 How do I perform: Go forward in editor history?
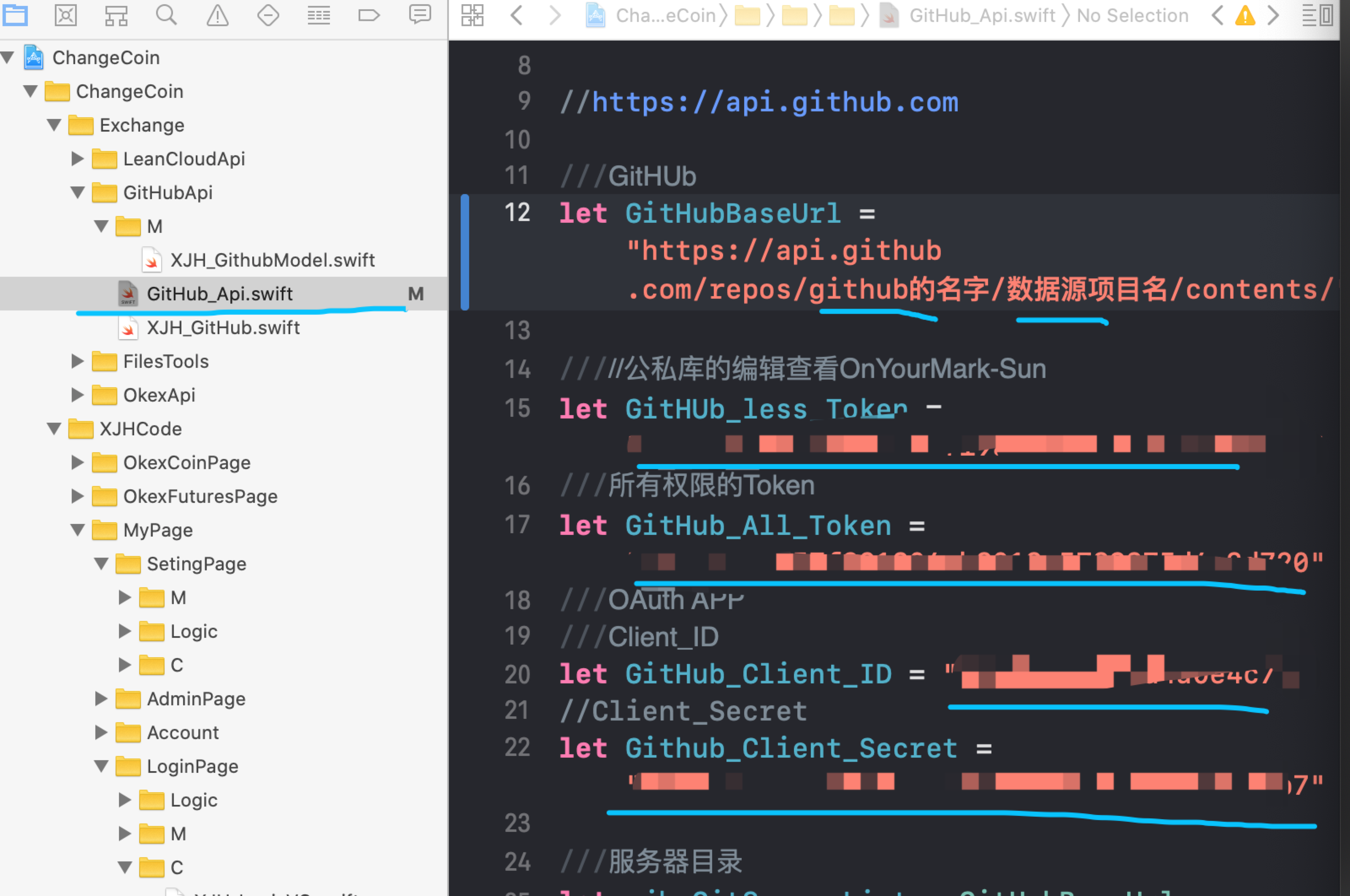click(555, 16)
